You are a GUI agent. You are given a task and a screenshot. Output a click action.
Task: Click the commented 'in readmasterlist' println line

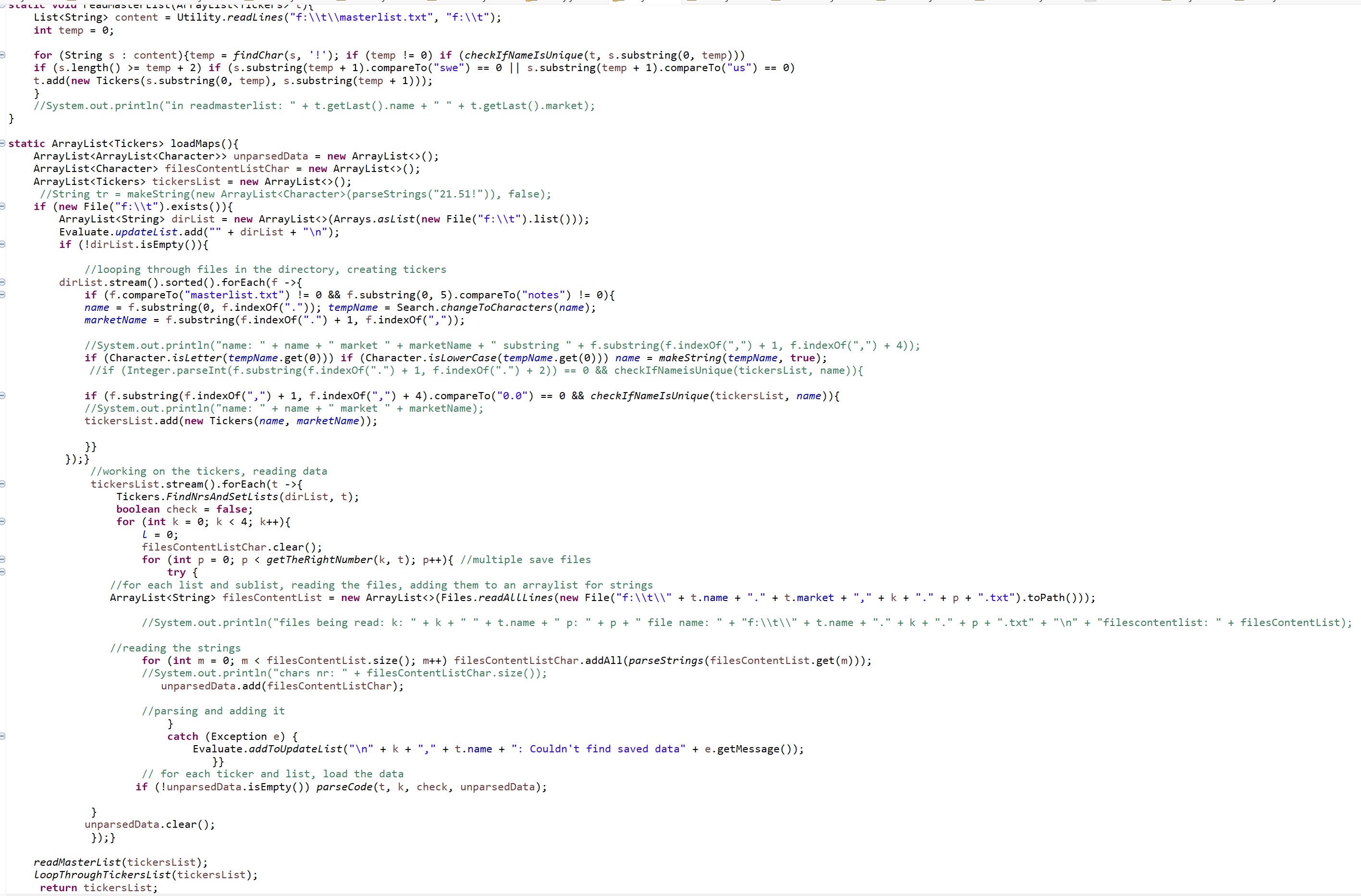tap(315, 106)
